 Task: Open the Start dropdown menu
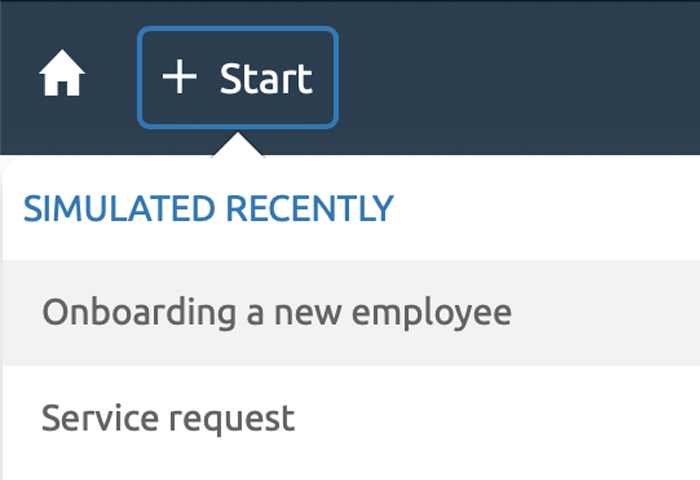click(x=238, y=78)
